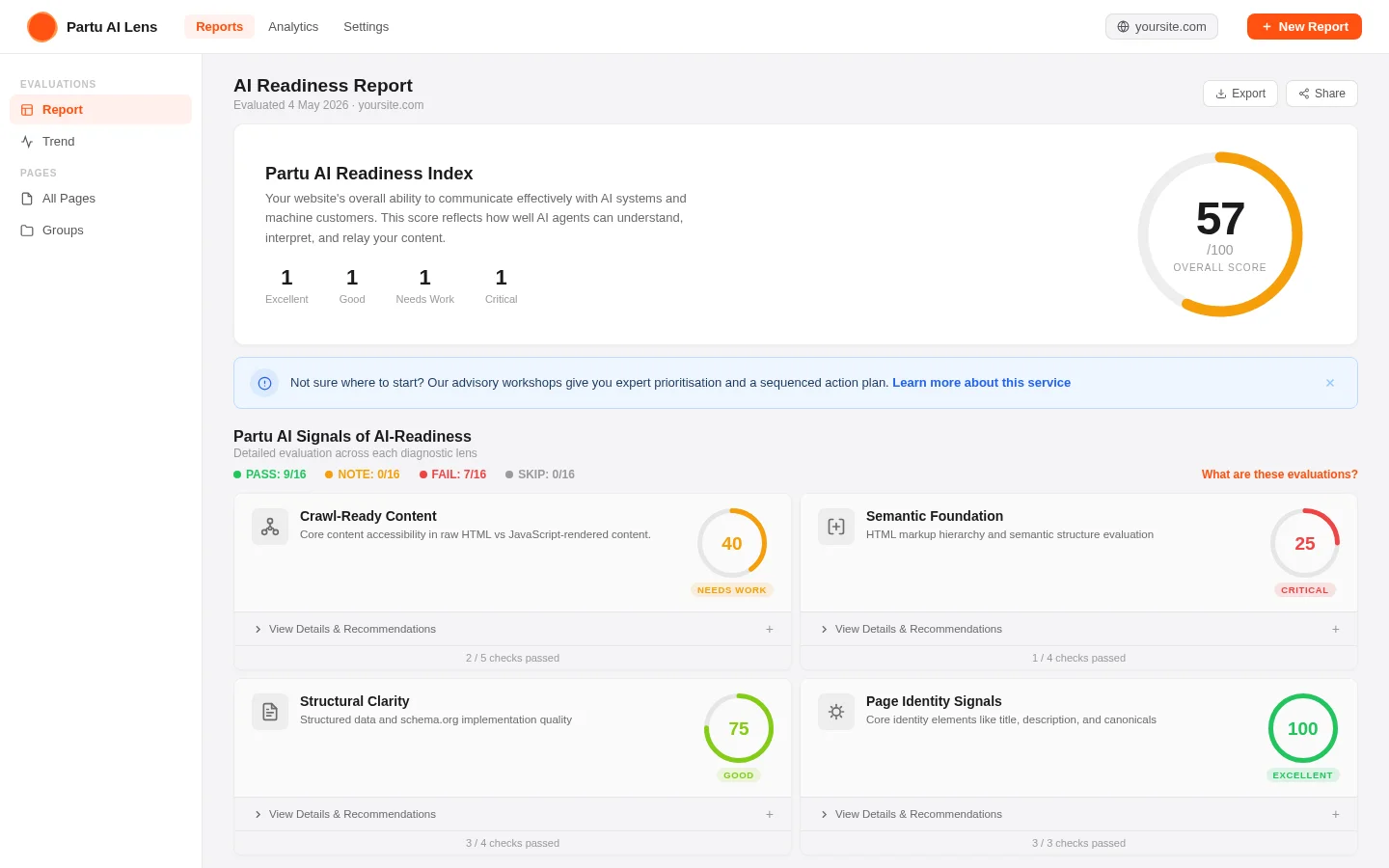Click the Page Identity Signals bug icon
The width and height of the screenshot is (1389, 868).
coord(836,712)
